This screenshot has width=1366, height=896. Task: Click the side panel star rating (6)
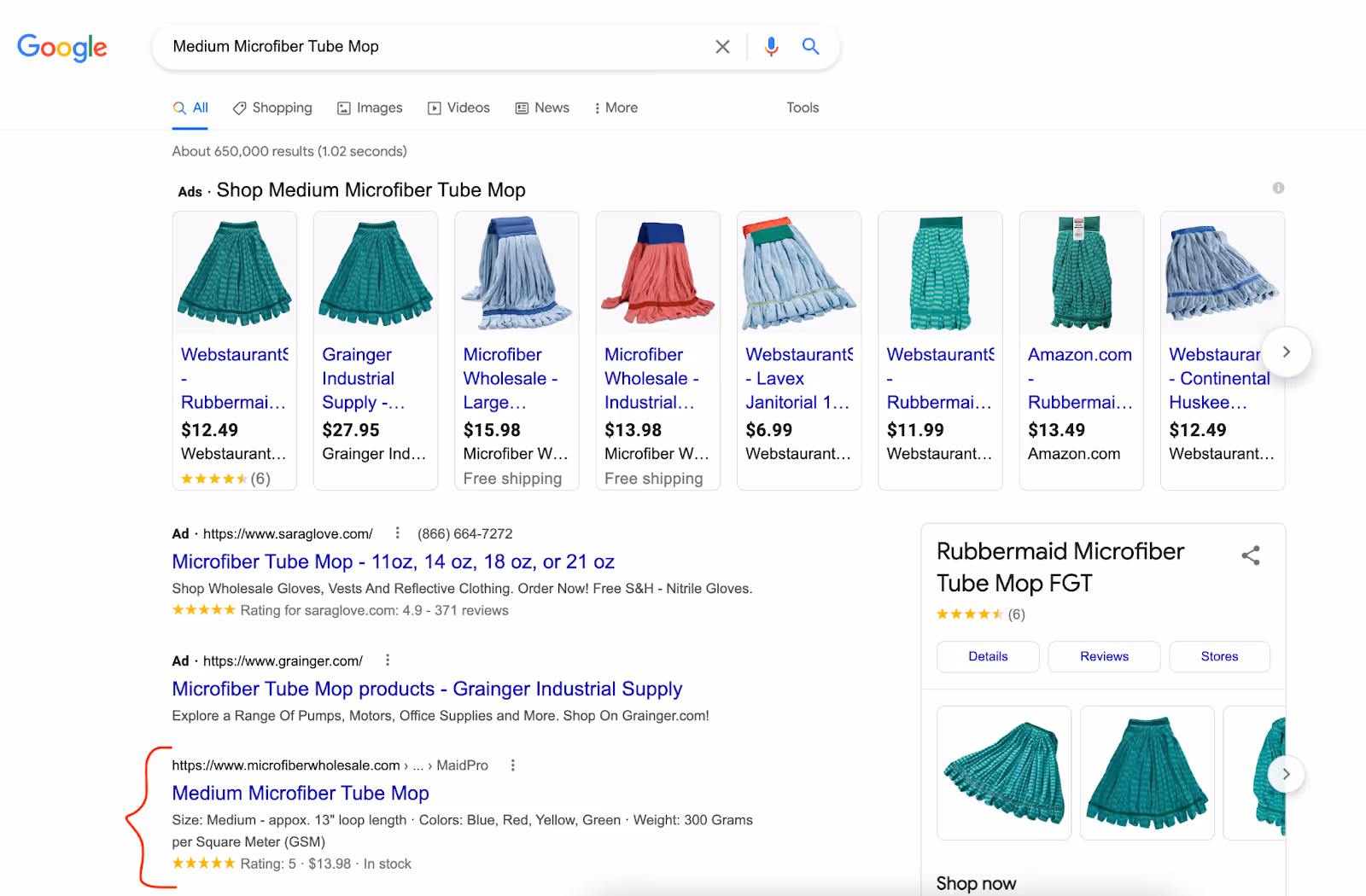pos(980,614)
